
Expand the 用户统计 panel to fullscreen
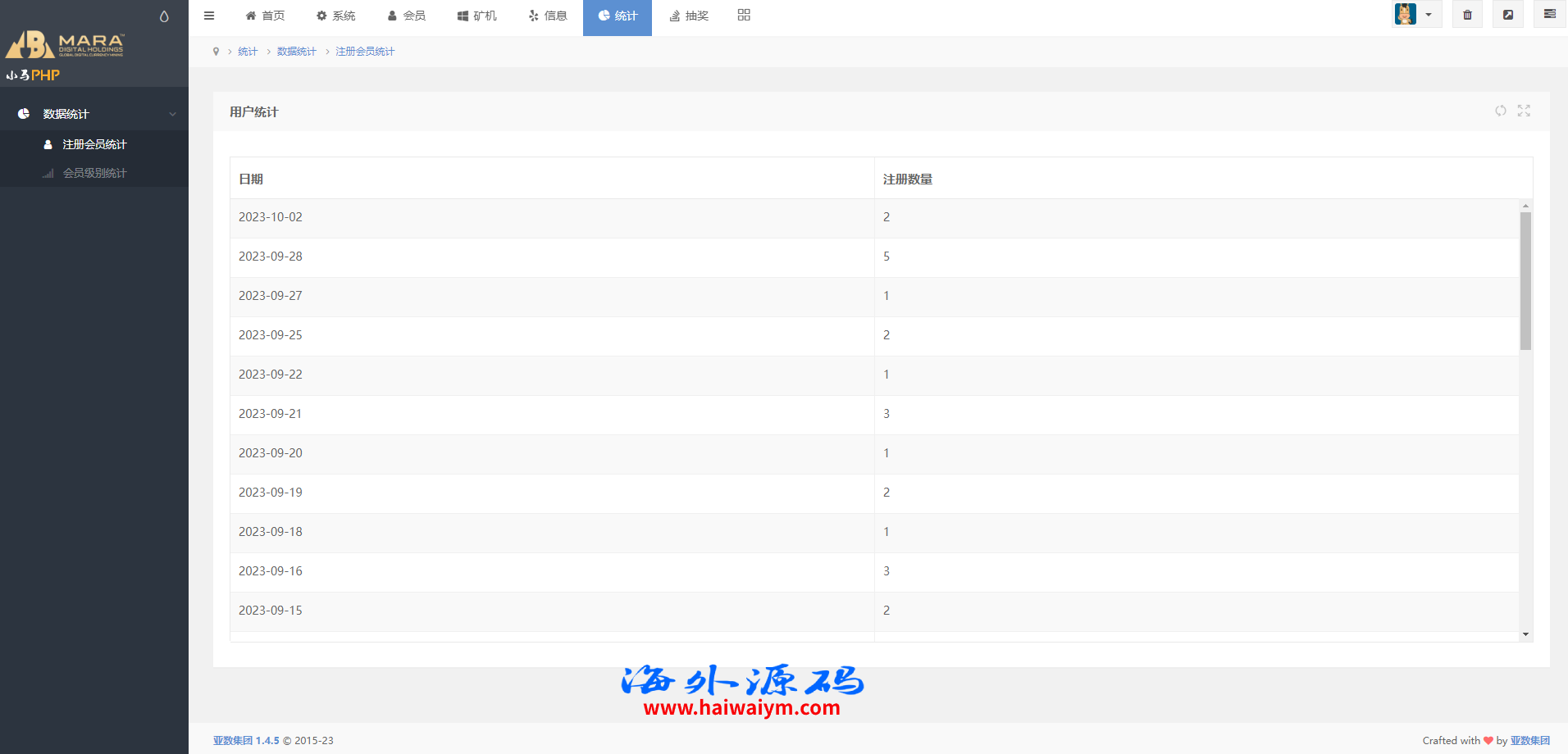[1524, 111]
